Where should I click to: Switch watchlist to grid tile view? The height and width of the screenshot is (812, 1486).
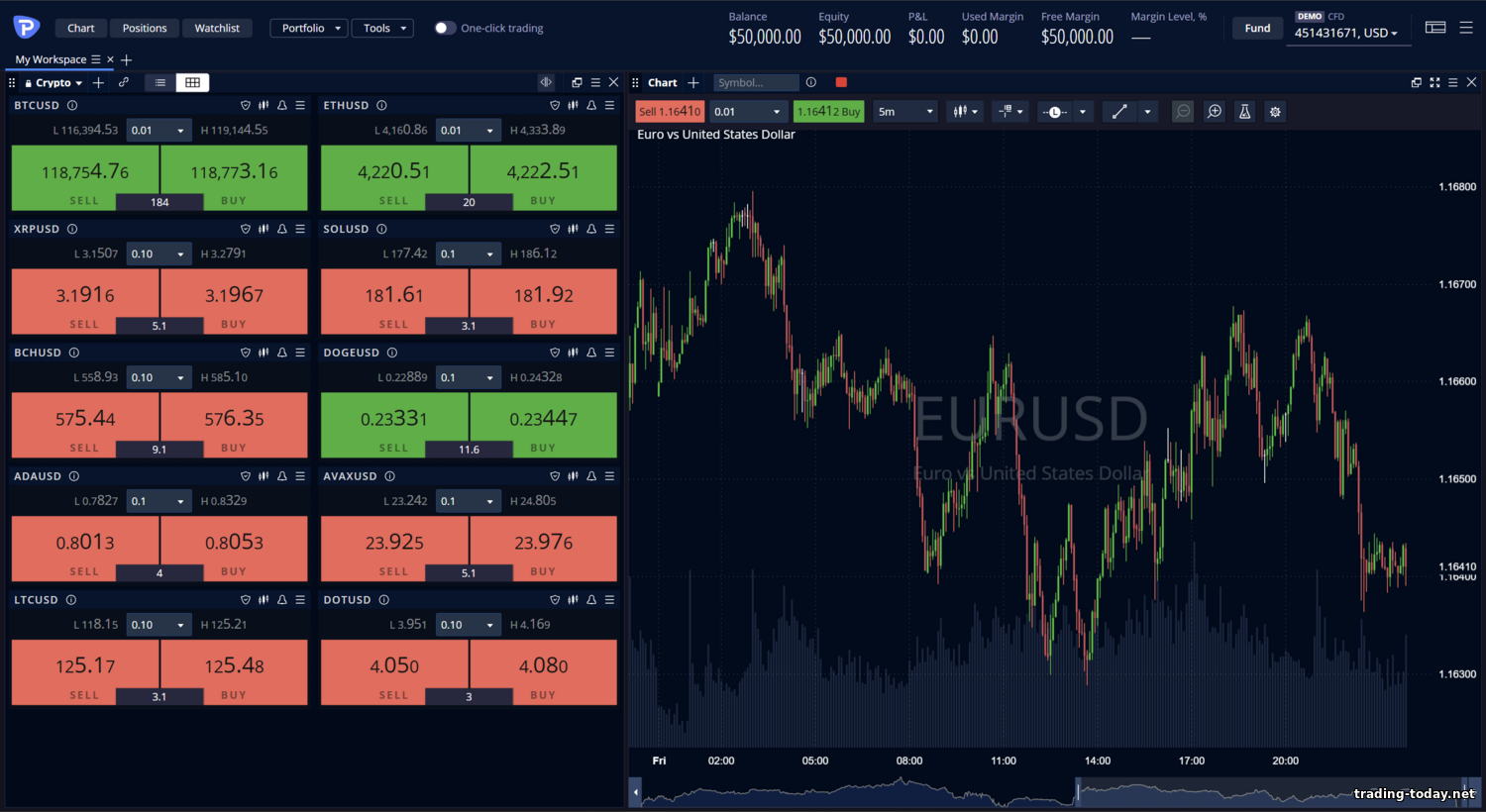(192, 82)
